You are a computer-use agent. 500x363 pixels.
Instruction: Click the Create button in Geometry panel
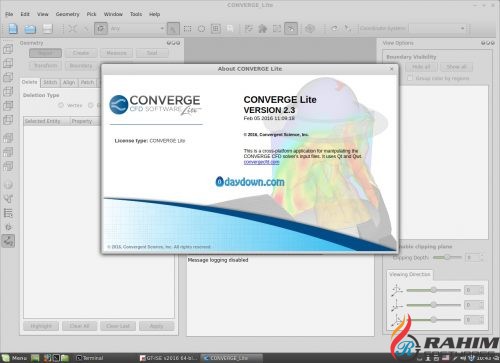(81, 53)
